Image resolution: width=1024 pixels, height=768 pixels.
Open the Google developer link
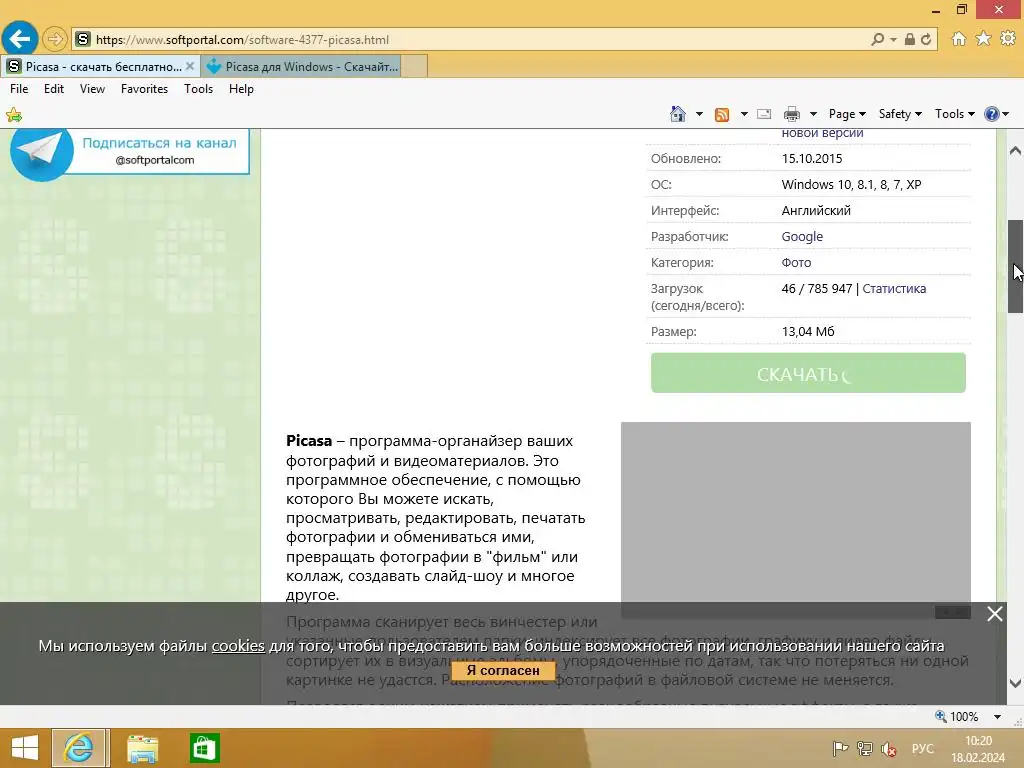(x=802, y=236)
